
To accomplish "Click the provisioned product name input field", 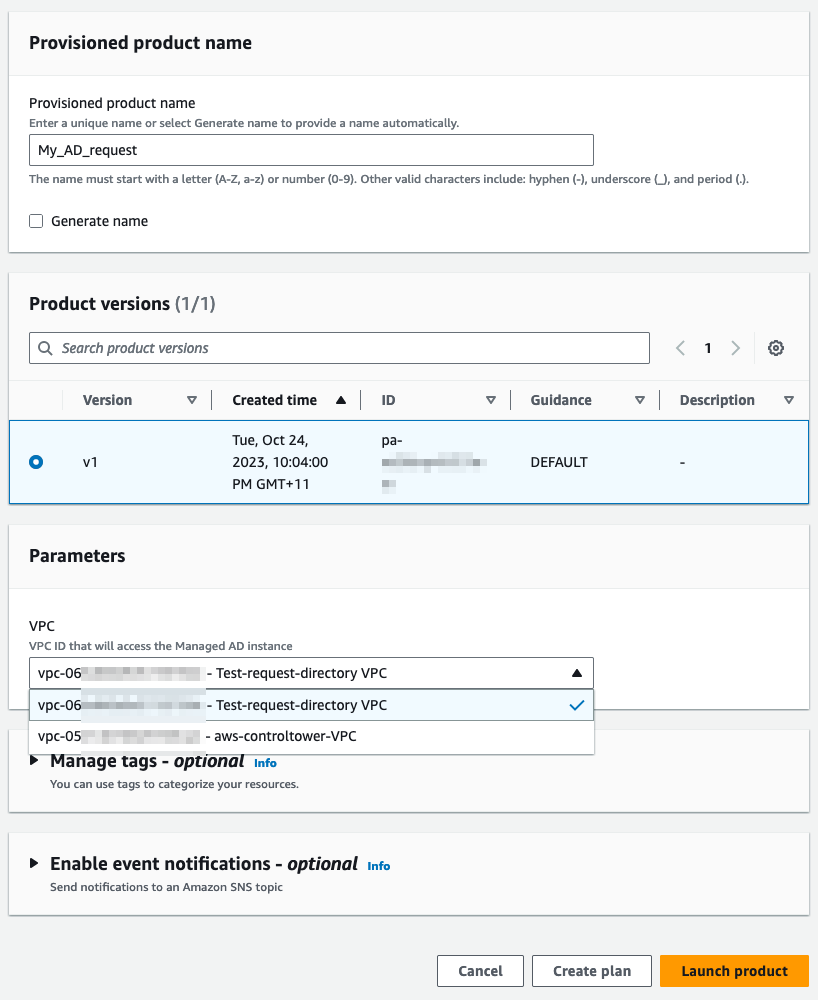I will pyautogui.click(x=310, y=150).
